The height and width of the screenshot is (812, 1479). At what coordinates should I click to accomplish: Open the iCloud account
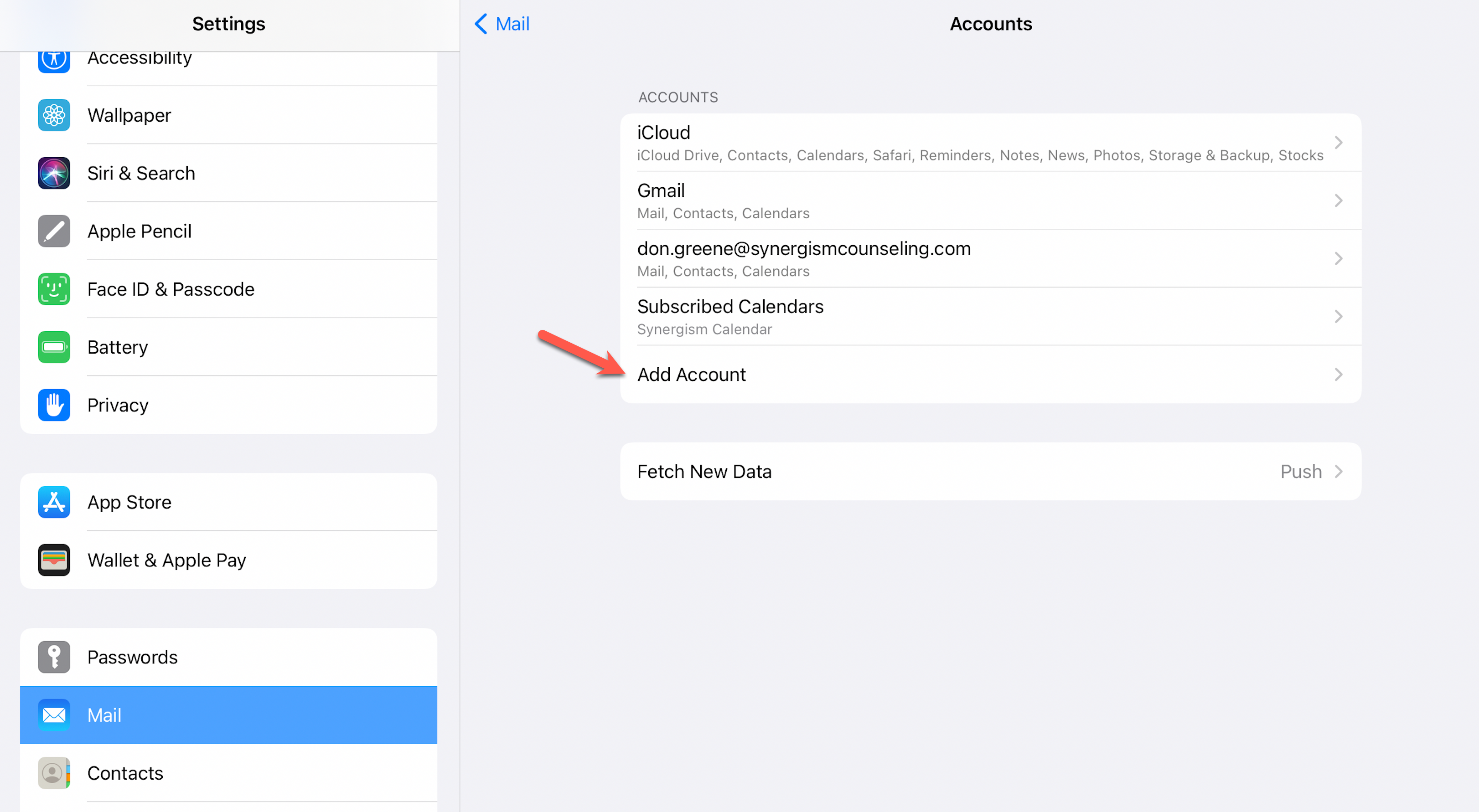pos(990,142)
